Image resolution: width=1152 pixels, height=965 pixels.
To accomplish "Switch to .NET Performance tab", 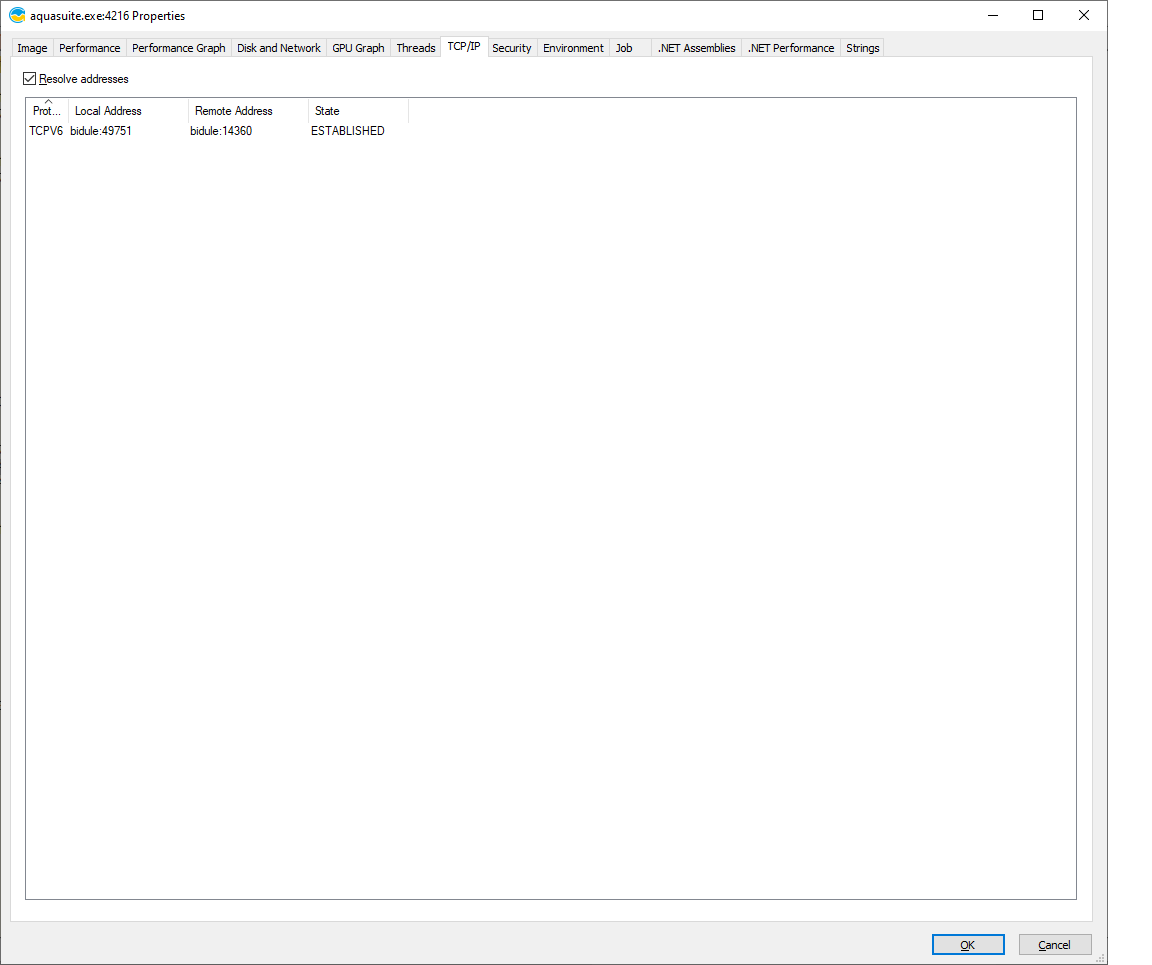I will (791, 48).
